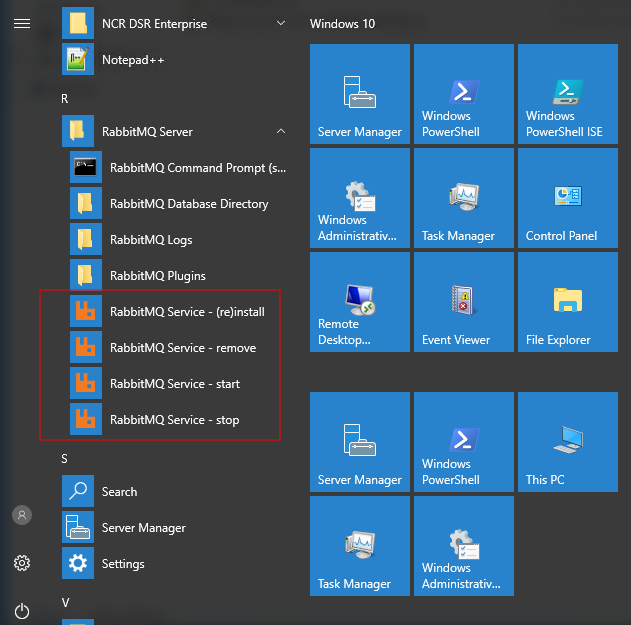Open the top Server Manager tile

point(360,94)
